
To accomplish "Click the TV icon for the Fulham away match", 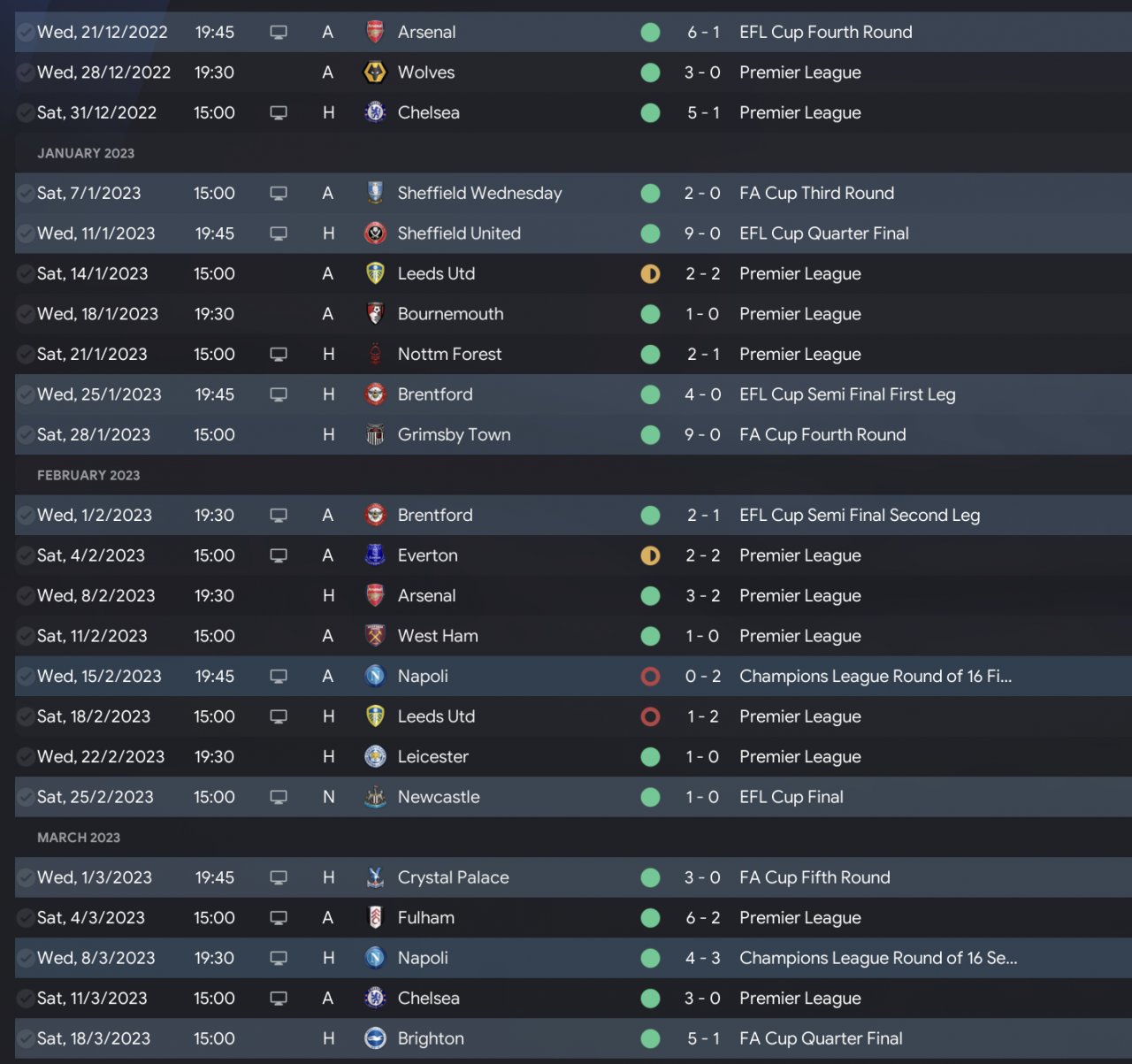I will point(279,918).
